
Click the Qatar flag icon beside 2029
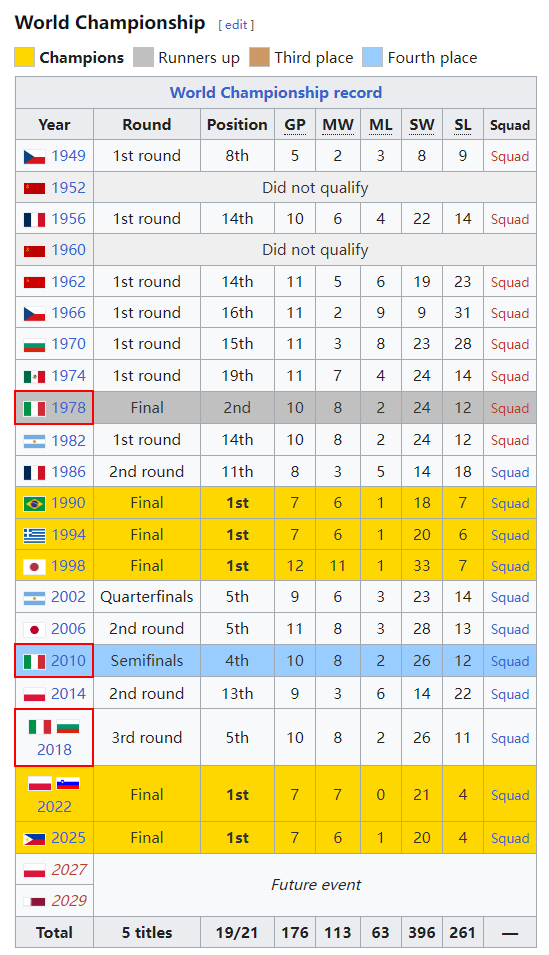34,901
